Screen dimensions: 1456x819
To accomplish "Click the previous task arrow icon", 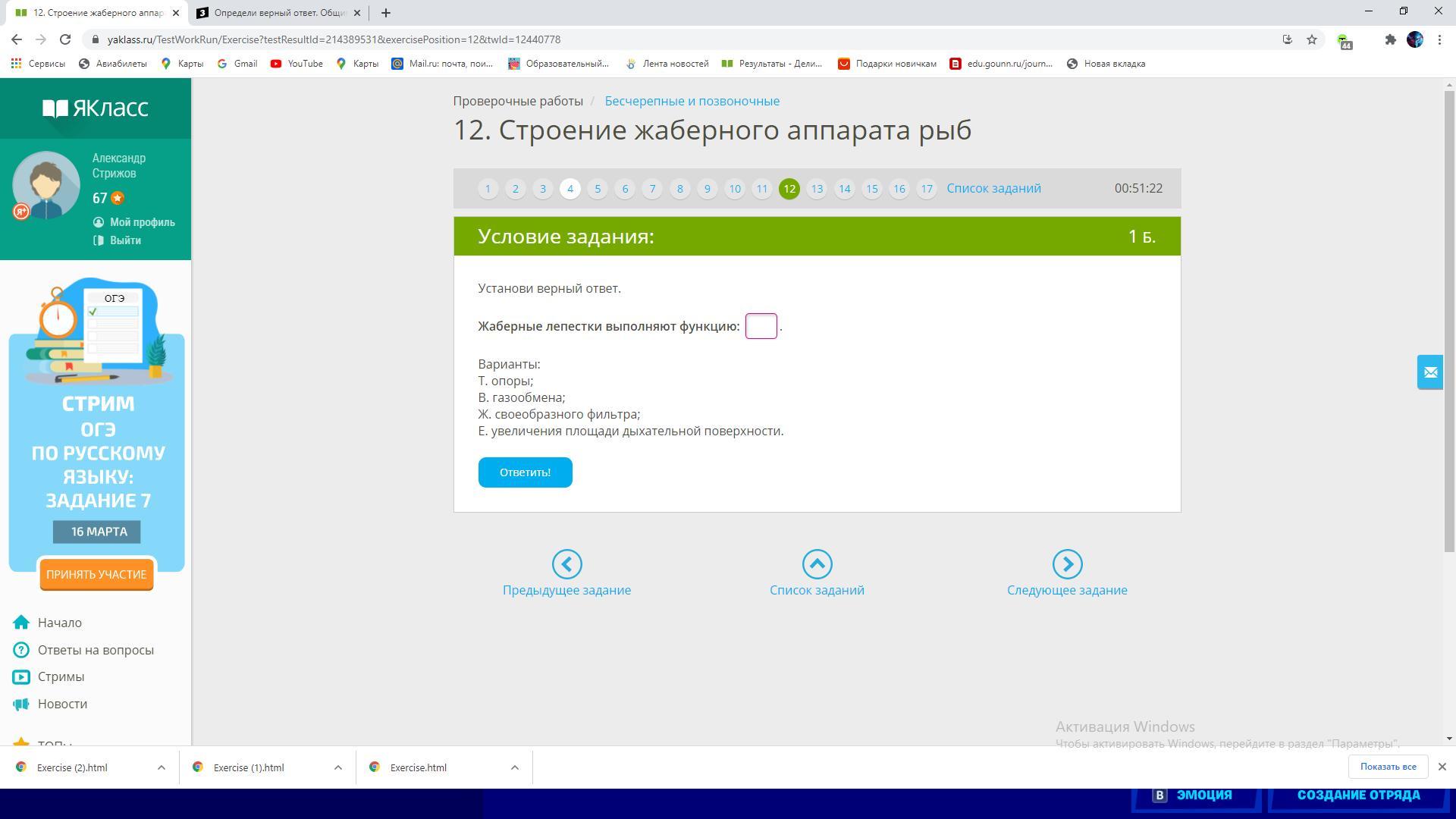I will (x=566, y=564).
